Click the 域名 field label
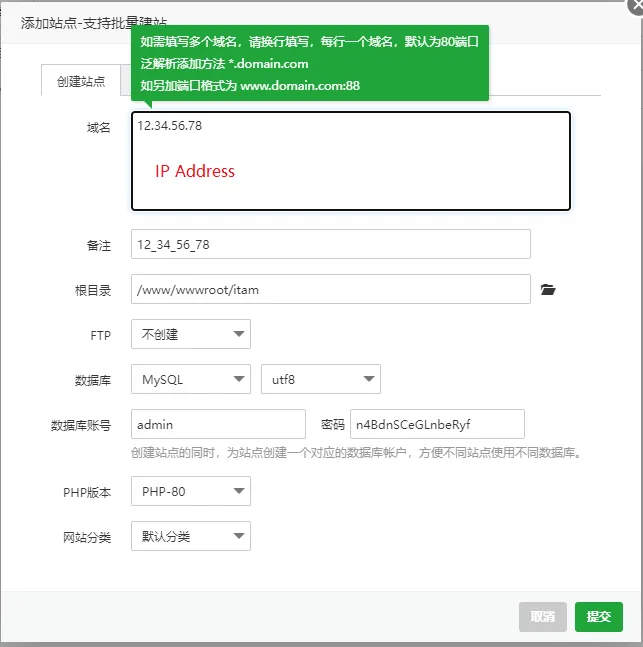The width and height of the screenshot is (643, 647). (99, 128)
